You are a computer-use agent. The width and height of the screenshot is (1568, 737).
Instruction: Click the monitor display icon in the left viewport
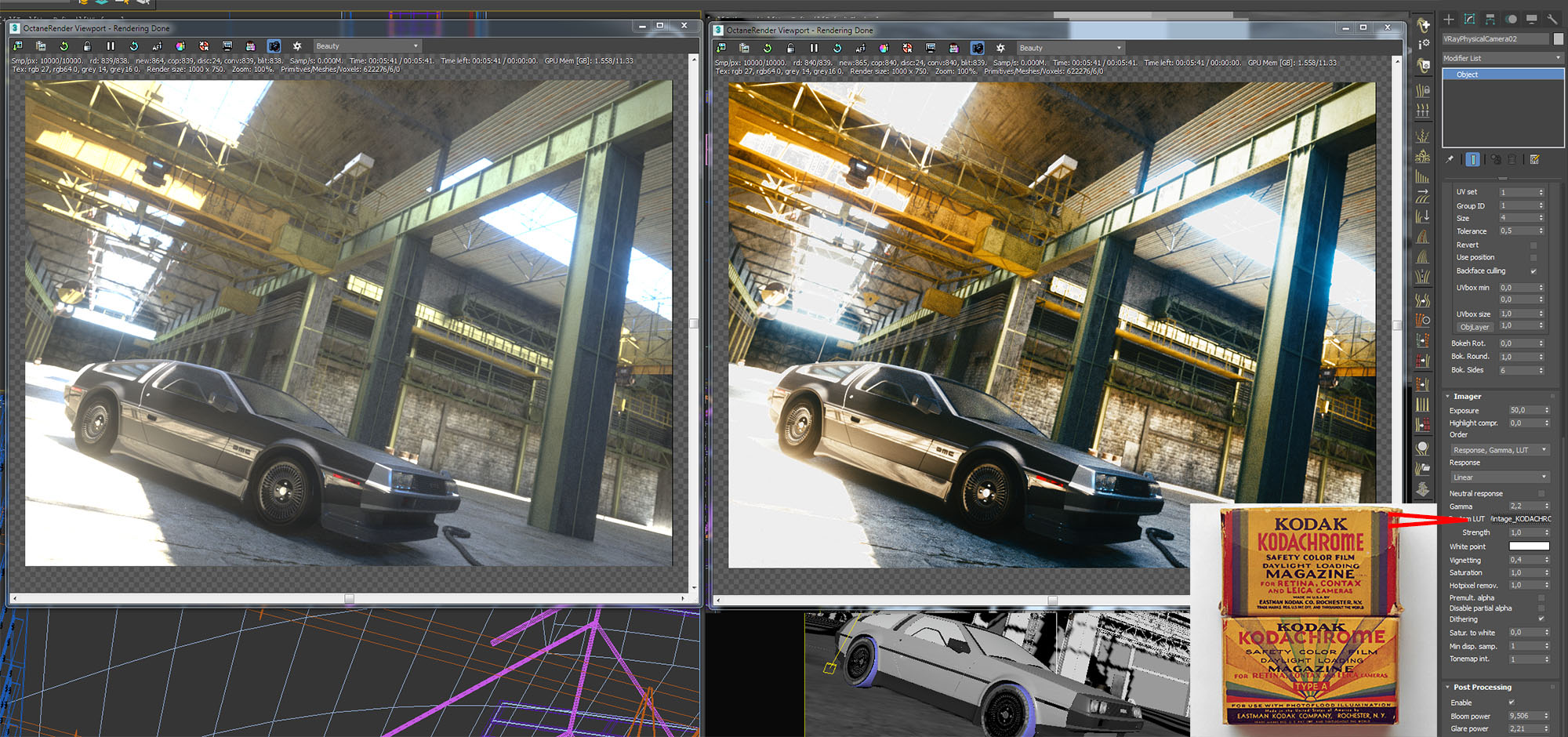(x=227, y=46)
